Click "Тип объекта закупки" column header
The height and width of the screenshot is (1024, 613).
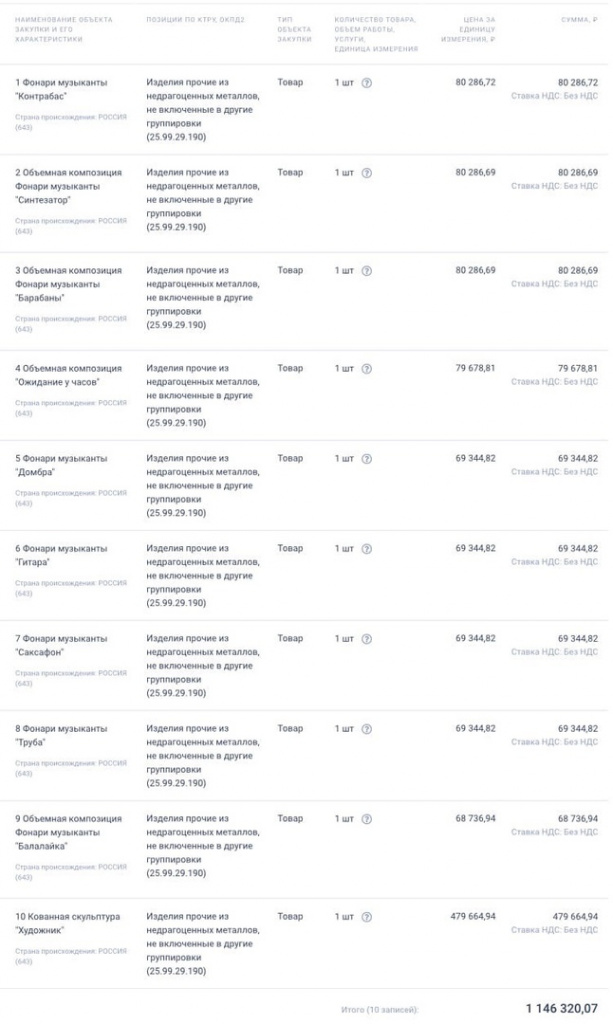pyautogui.click(x=294, y=28)
